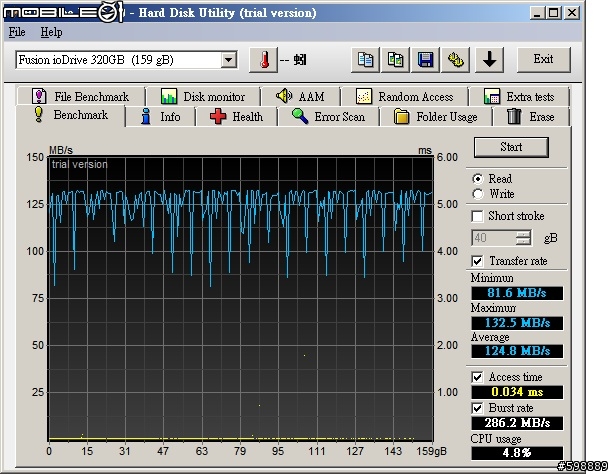614x474 pixels.
Task: Click the copy text to clipboard icon
Action: (x=365, y=60)
